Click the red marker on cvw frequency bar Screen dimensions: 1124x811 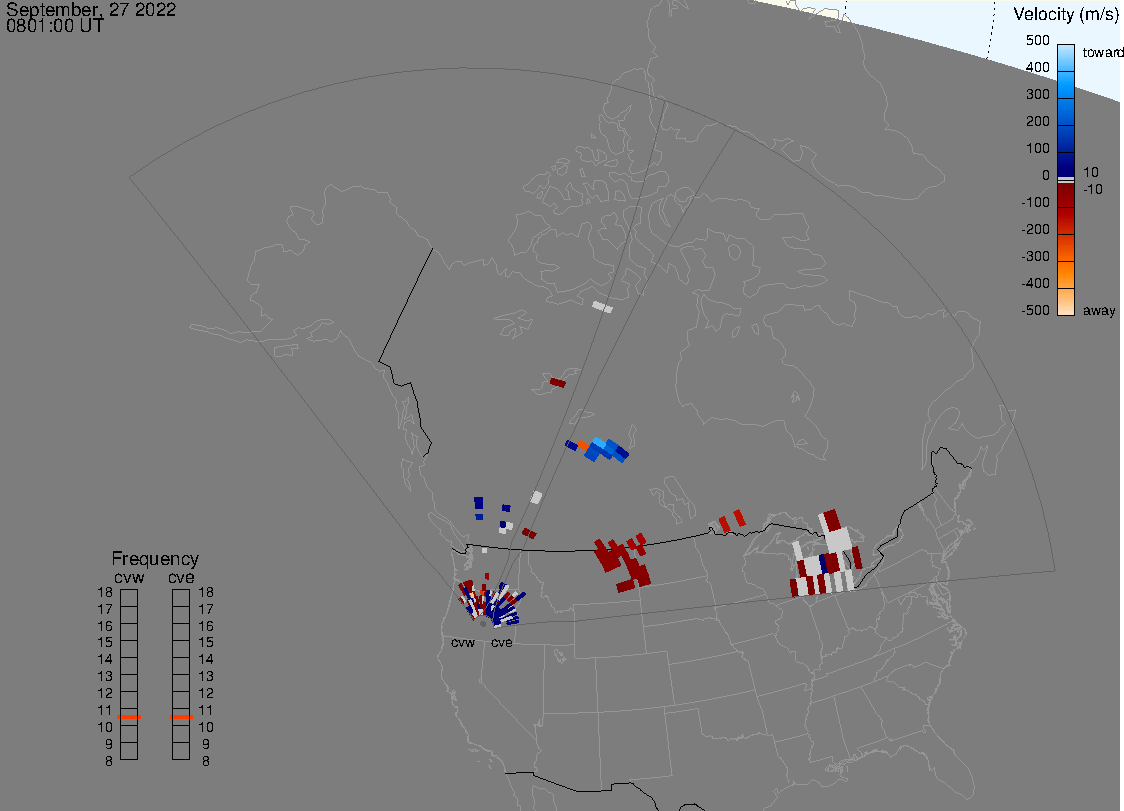click(x=129, y=717)
